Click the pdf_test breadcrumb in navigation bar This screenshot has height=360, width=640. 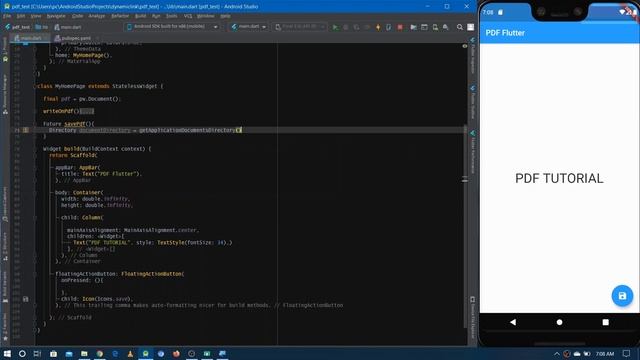(17, 27)
